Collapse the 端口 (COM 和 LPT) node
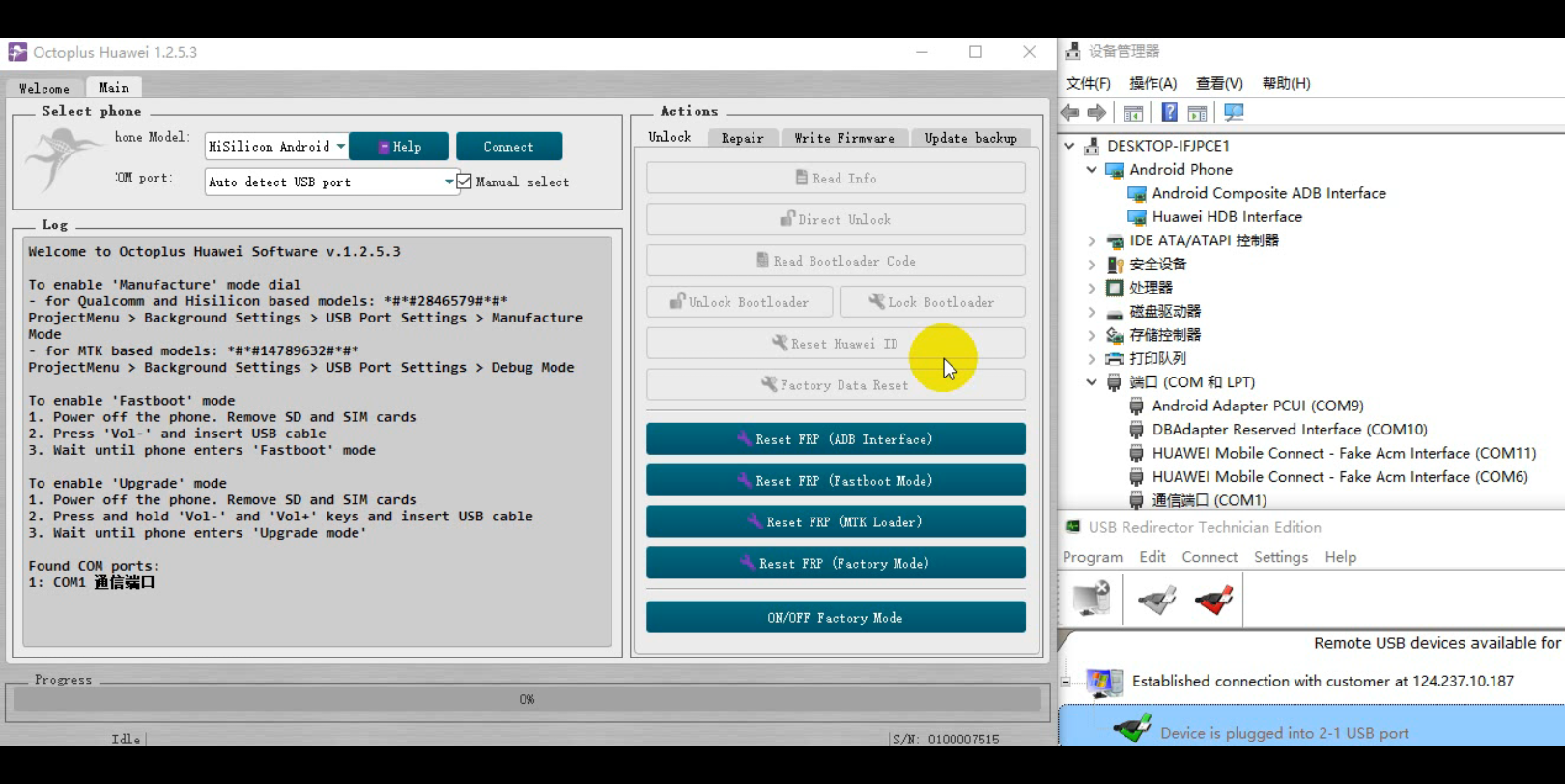The height and width of the screenshot is (784, 1565). click(1092, 382)
